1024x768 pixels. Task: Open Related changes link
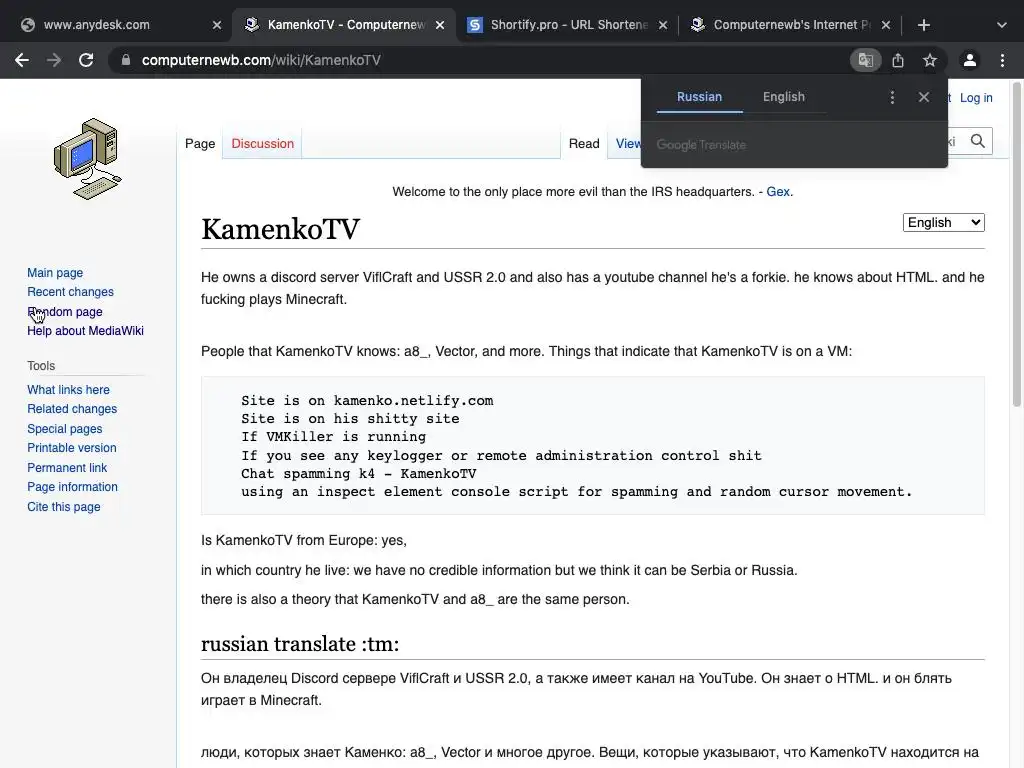(72, 409)
